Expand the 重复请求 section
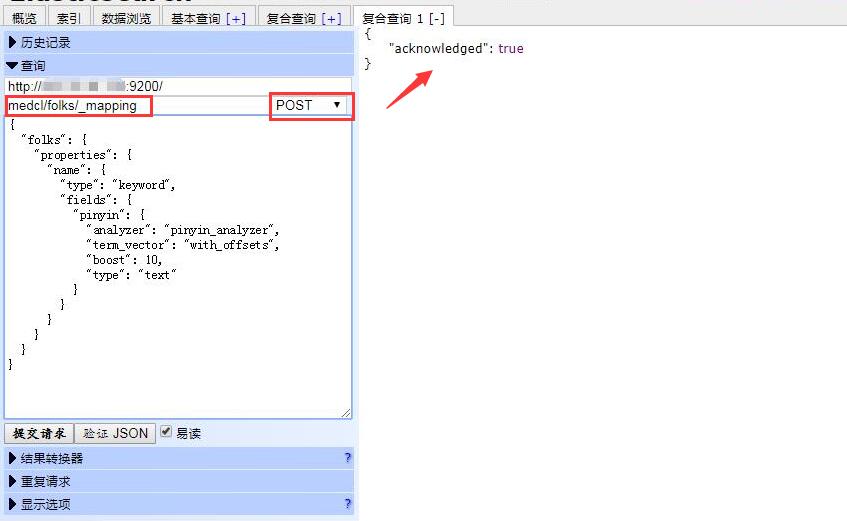The image size is (847, 521). coord(179,481)
